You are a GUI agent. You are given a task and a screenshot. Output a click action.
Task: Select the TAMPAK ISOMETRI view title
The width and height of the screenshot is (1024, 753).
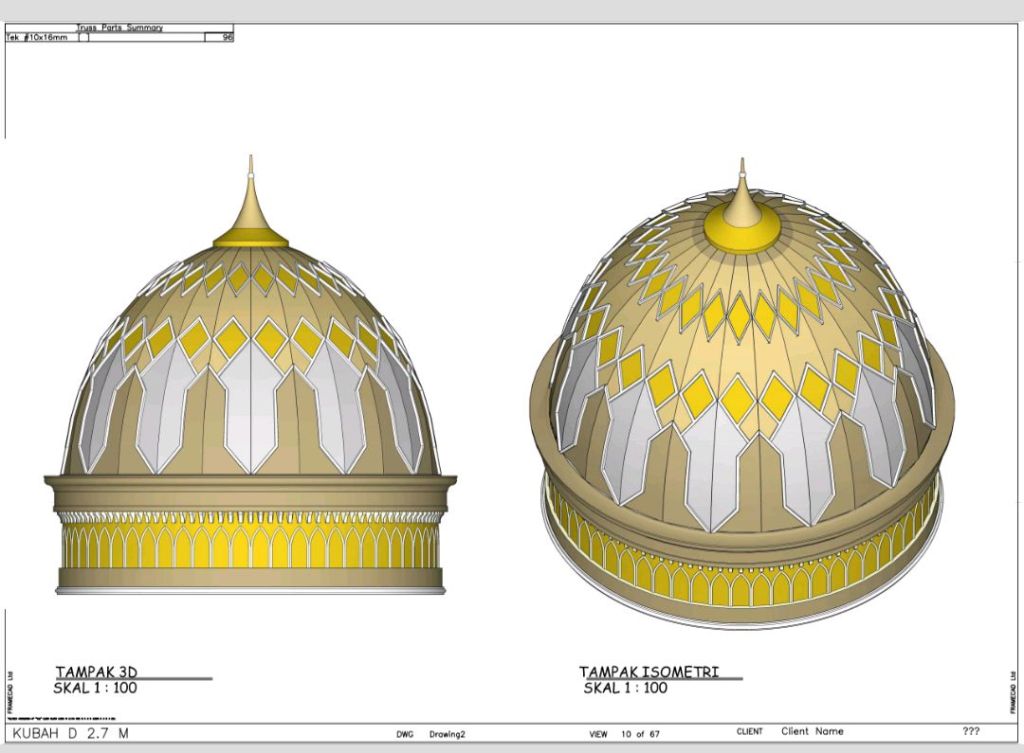(x=649, y=672)
